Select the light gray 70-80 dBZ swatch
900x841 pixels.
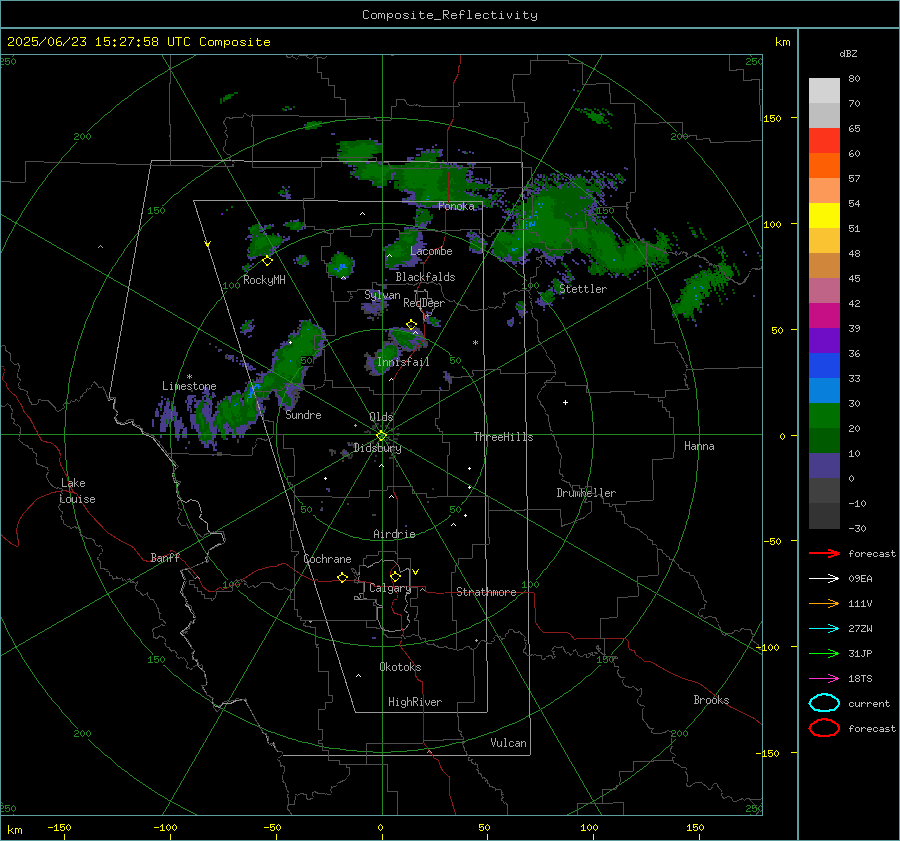[x=824, y=91]
